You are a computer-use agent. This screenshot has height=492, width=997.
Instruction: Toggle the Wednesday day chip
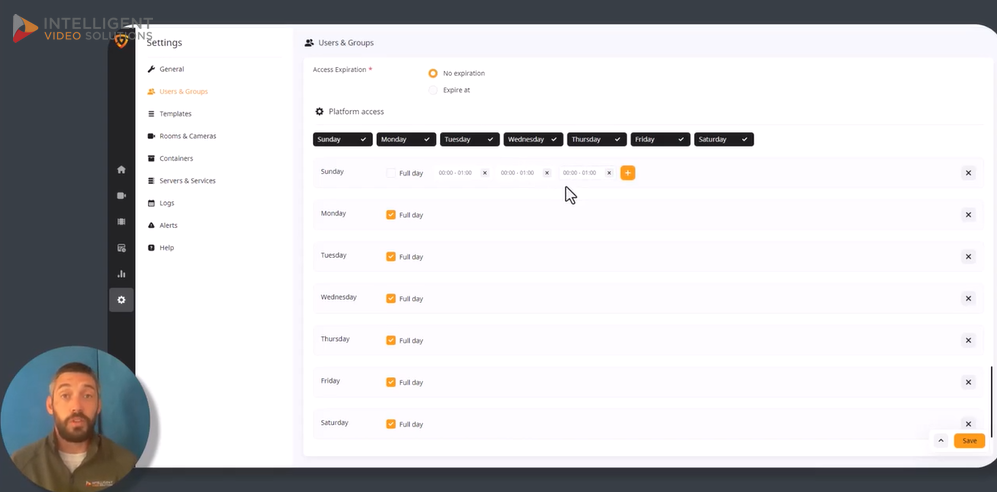(533, 139)
